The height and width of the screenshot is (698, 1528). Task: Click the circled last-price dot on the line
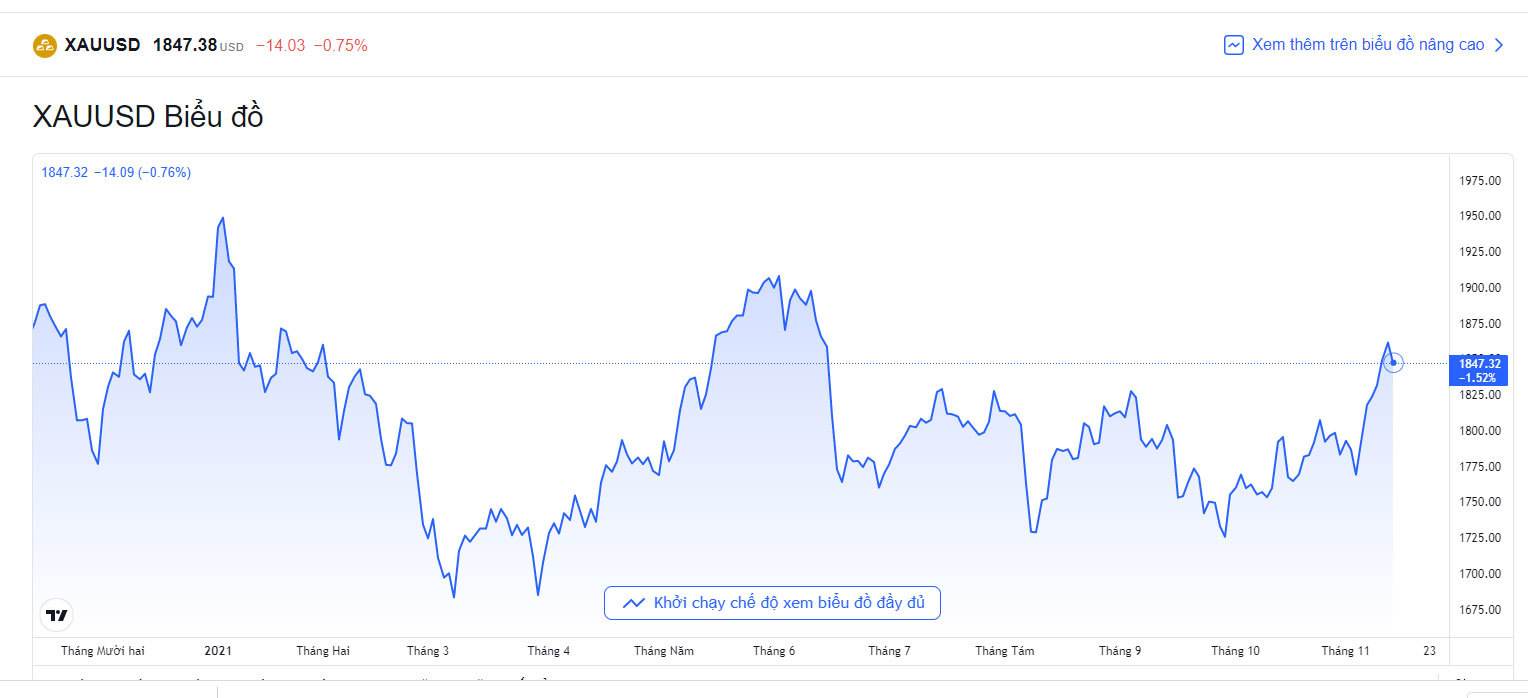[1393, 363]
